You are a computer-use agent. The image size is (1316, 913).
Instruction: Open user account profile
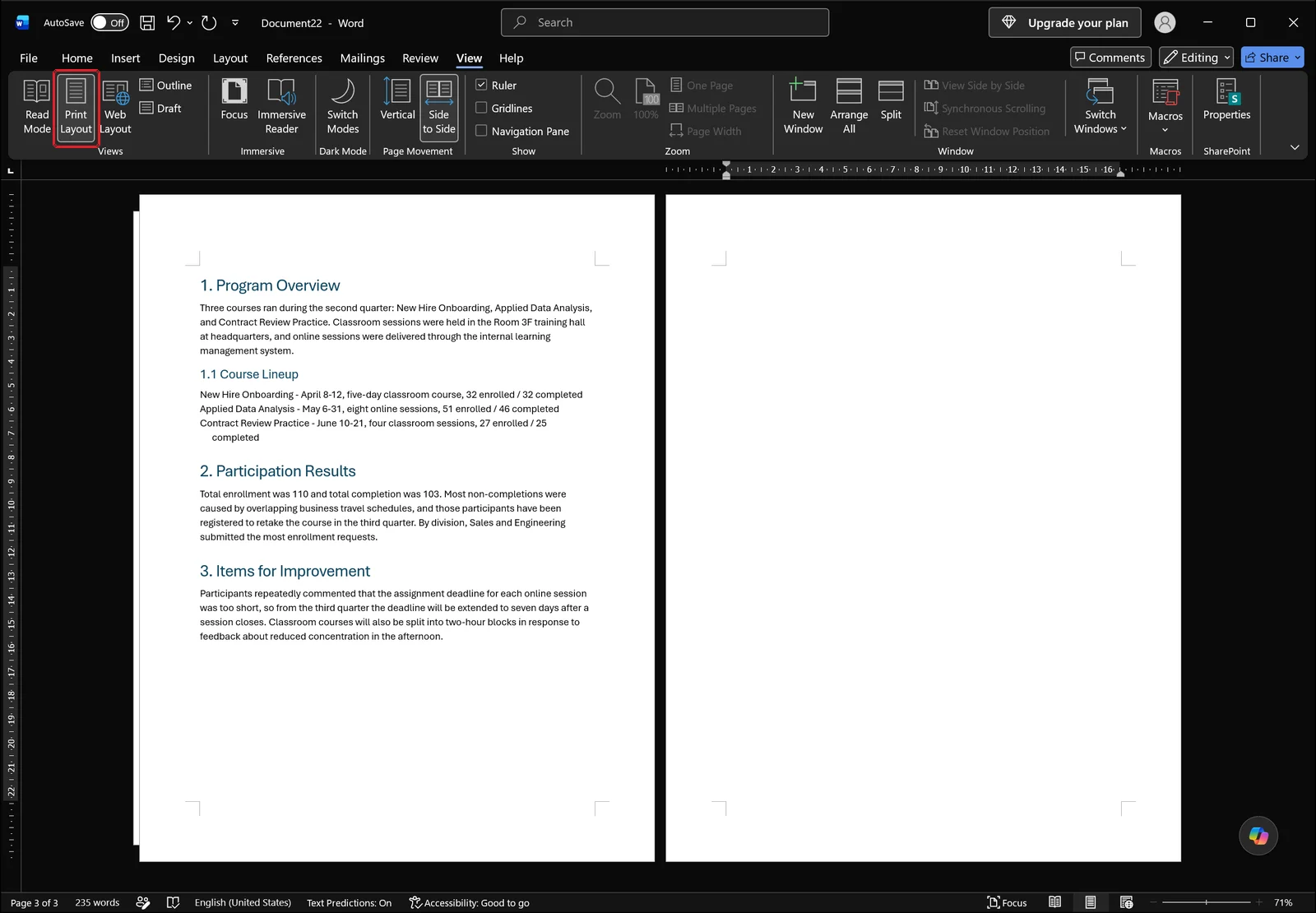tap(1165, 23)
